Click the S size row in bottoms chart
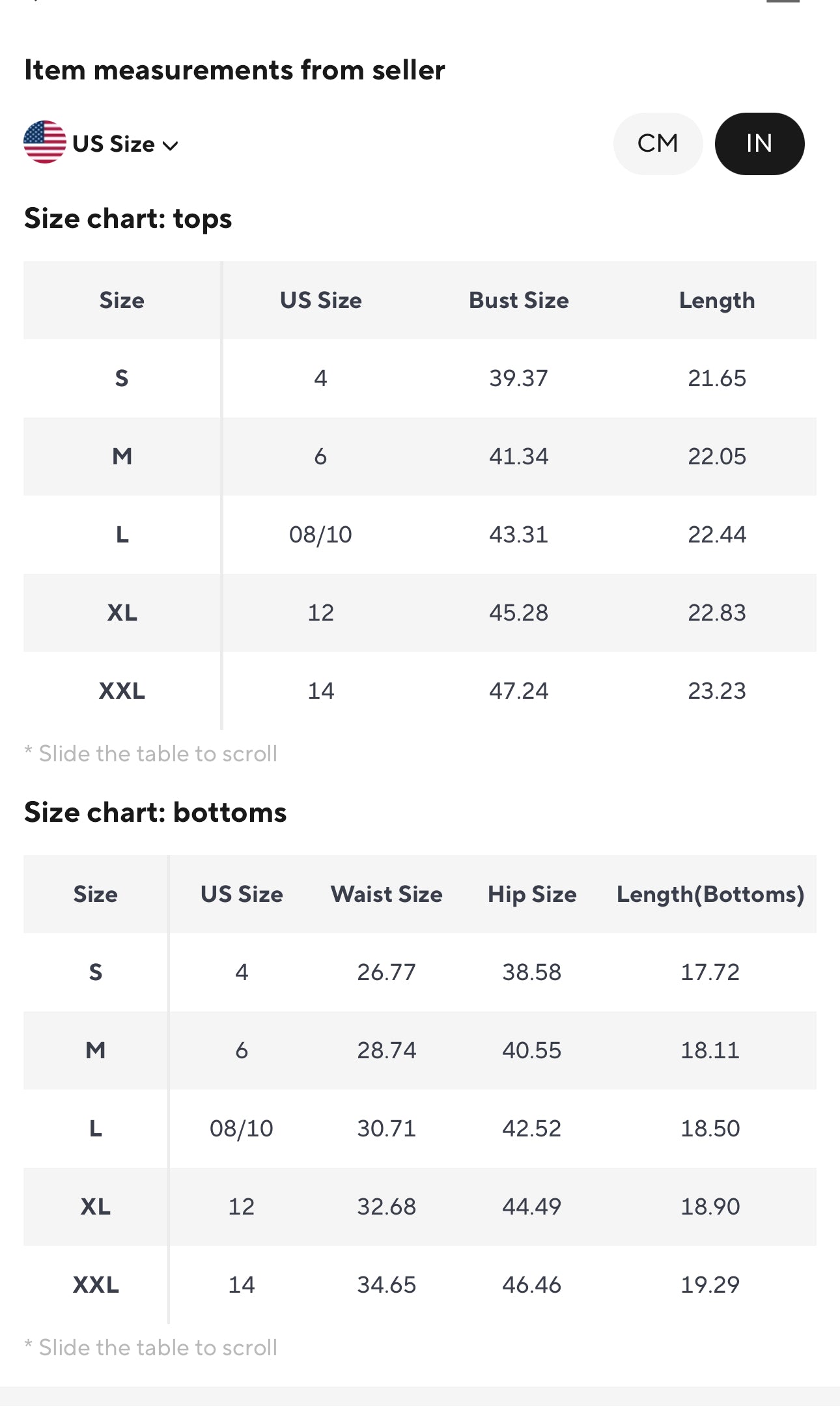Screen dimensions: 840x1408 tap(96, 972)
